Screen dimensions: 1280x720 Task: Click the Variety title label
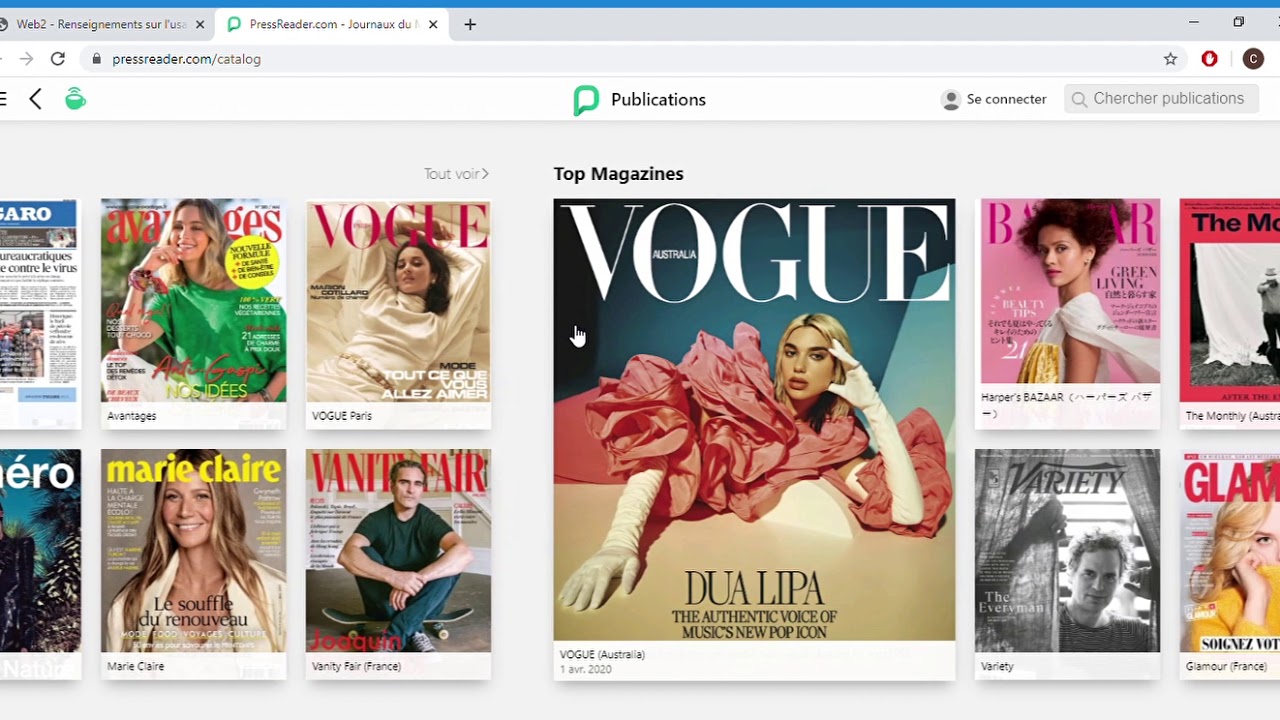[997, 666]
